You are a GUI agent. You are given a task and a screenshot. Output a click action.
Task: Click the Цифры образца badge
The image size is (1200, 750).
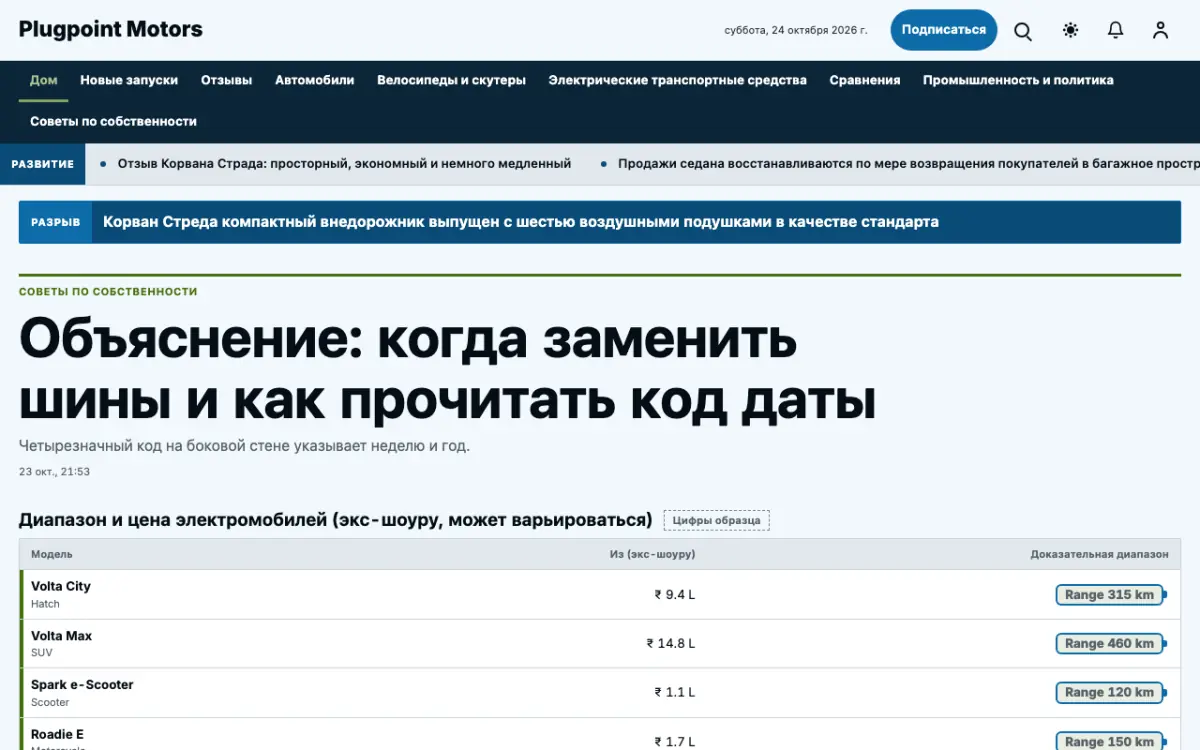point(716,520)
